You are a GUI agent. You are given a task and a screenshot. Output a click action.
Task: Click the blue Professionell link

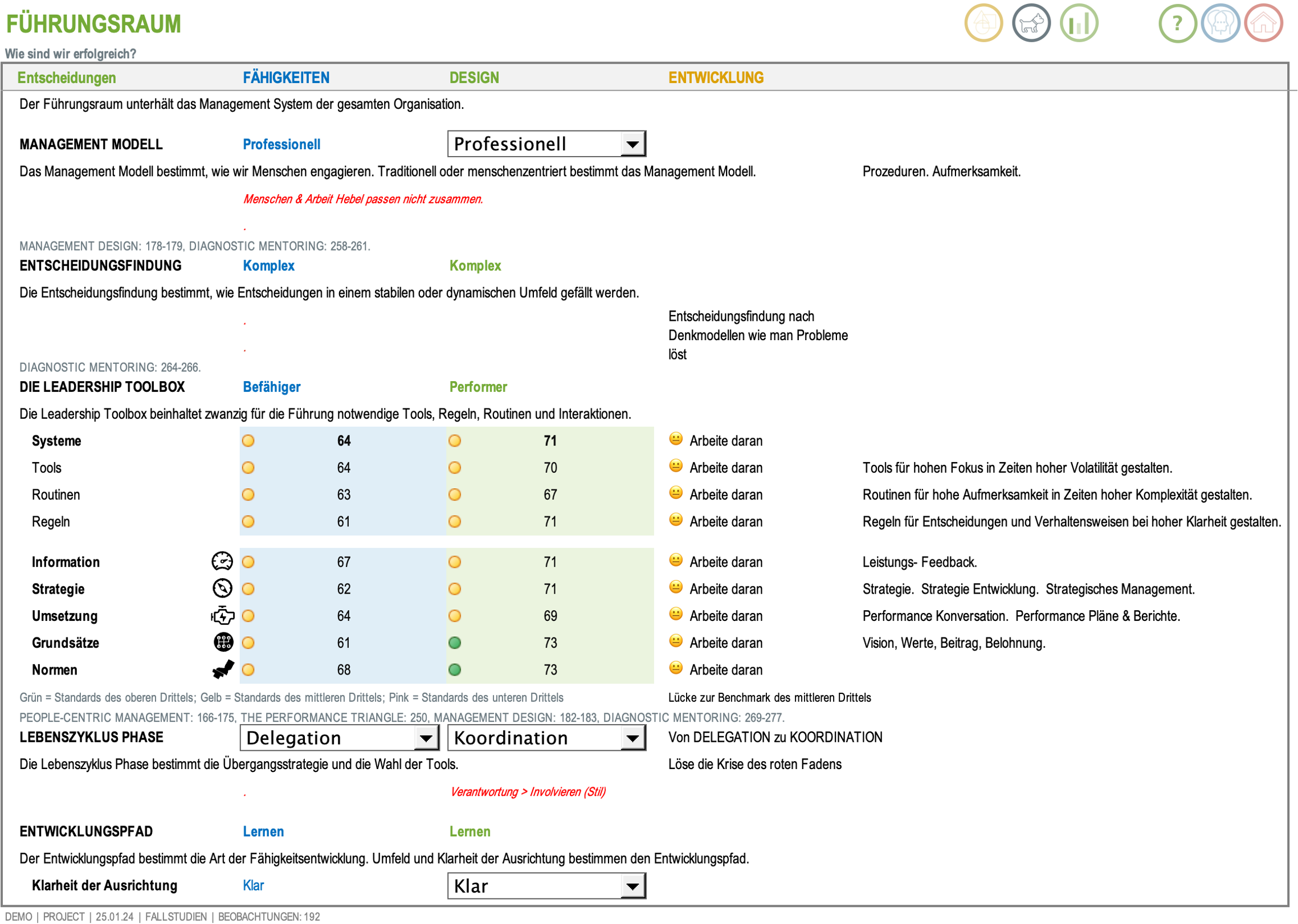point(281,144)
